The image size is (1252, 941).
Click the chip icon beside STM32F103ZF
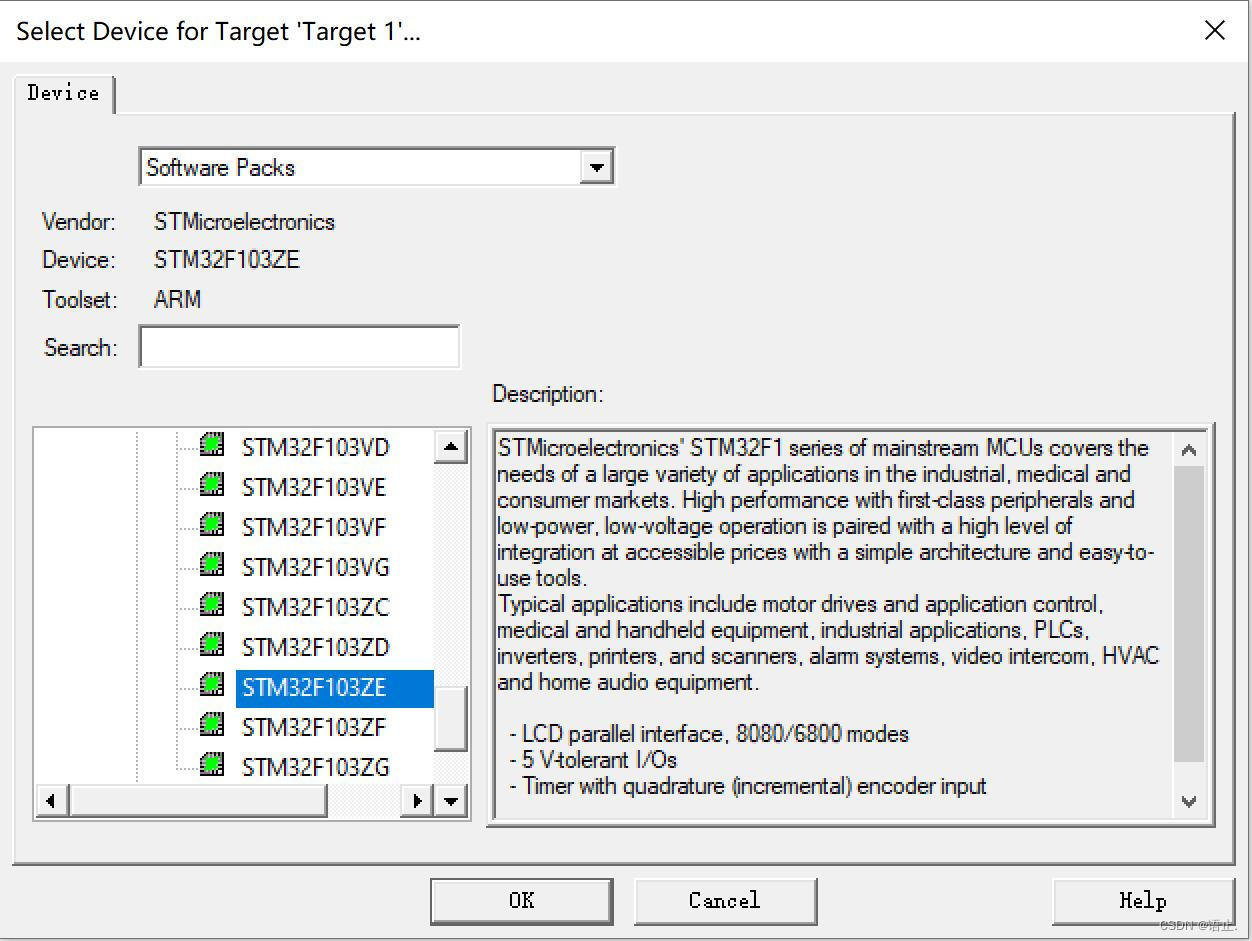click(x=212, y=725)
